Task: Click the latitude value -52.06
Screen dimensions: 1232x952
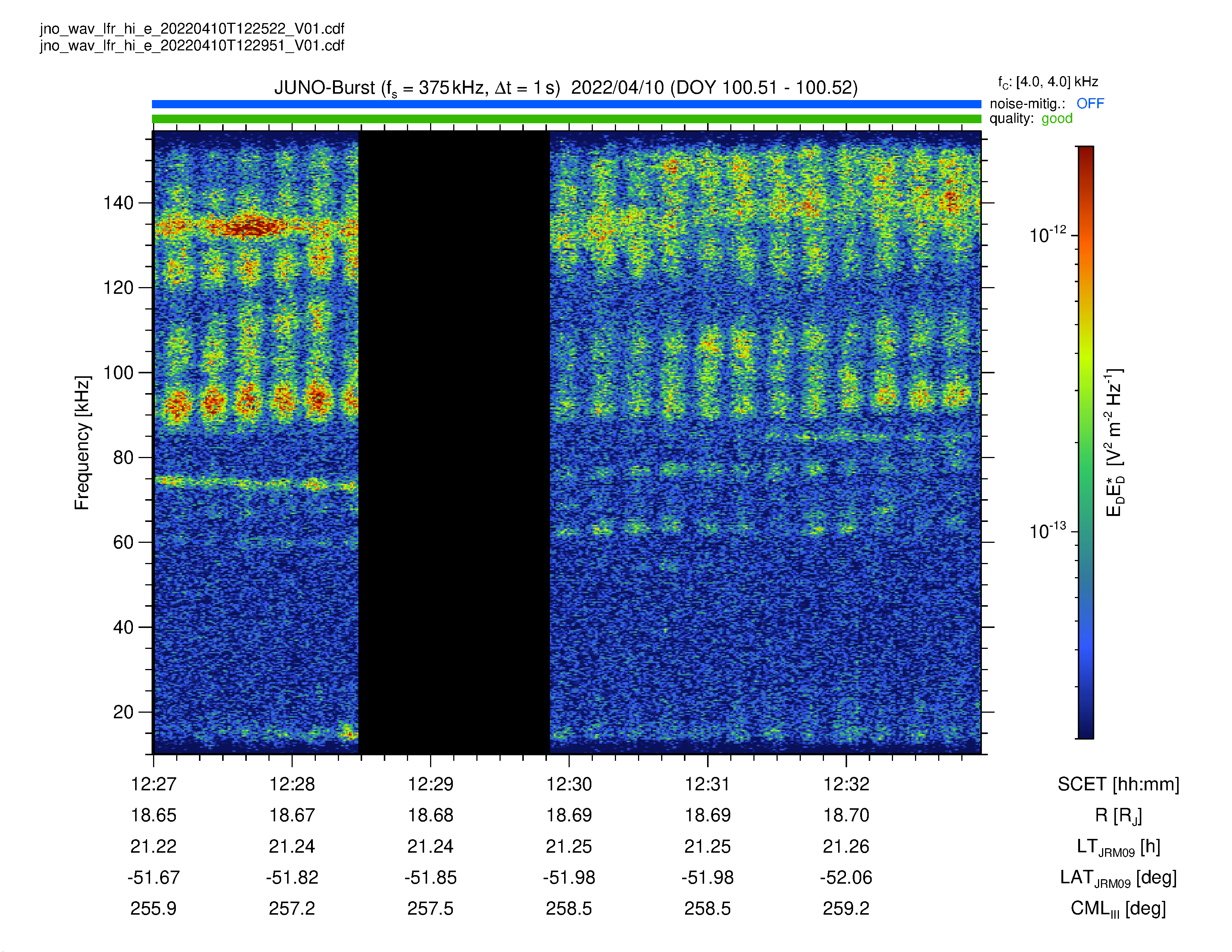Action: coord(846,878)
